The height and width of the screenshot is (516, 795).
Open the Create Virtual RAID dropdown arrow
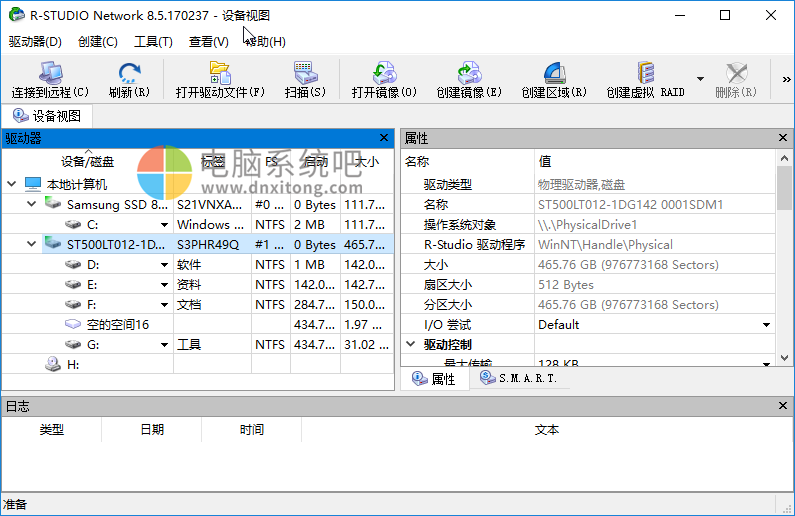pos(700,79)
